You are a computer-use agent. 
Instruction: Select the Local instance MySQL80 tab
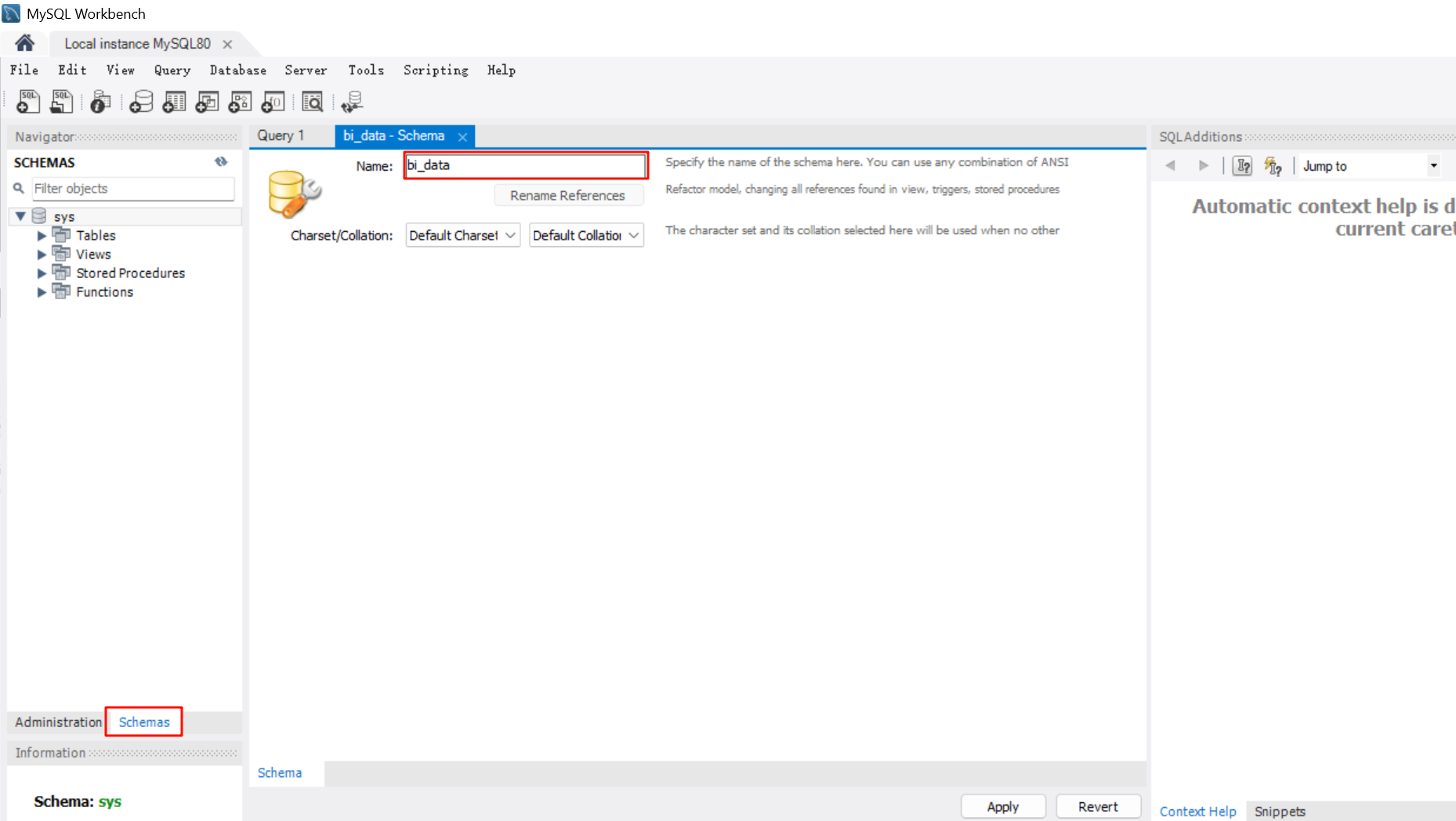point(137,44)
